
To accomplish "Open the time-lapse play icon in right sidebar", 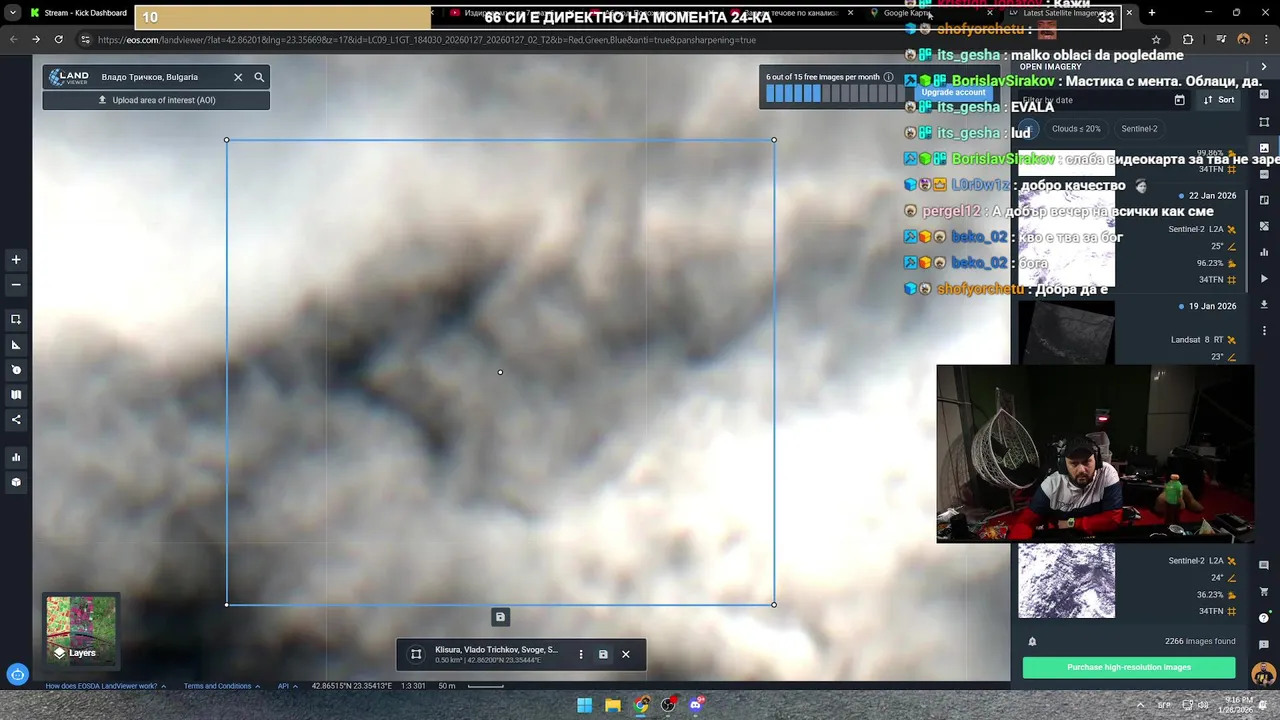I will tap(1264, 279).
